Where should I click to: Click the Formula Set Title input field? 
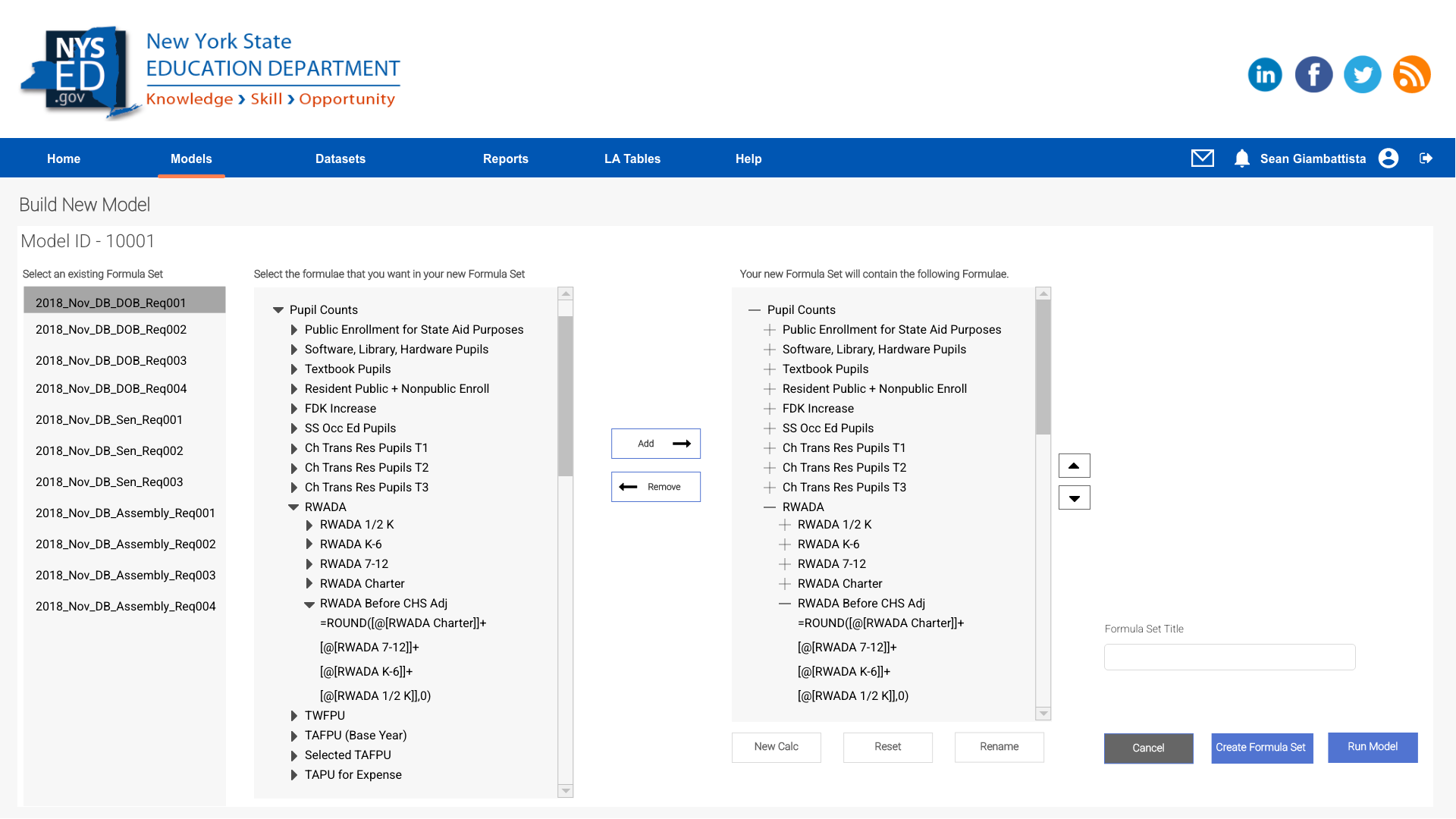point(1229,657)
